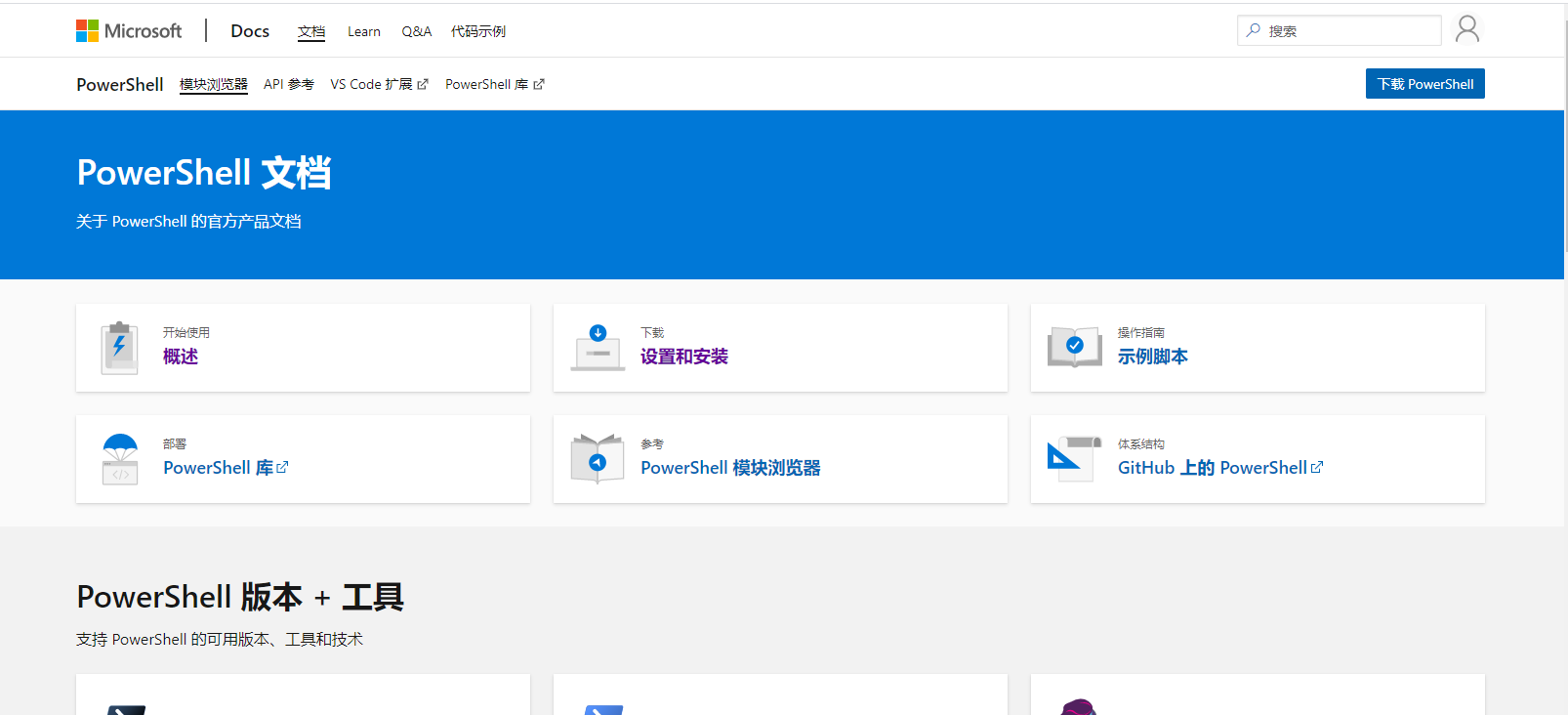Click the Microsoft logo
1568x715 pixels.
[129, 31]
